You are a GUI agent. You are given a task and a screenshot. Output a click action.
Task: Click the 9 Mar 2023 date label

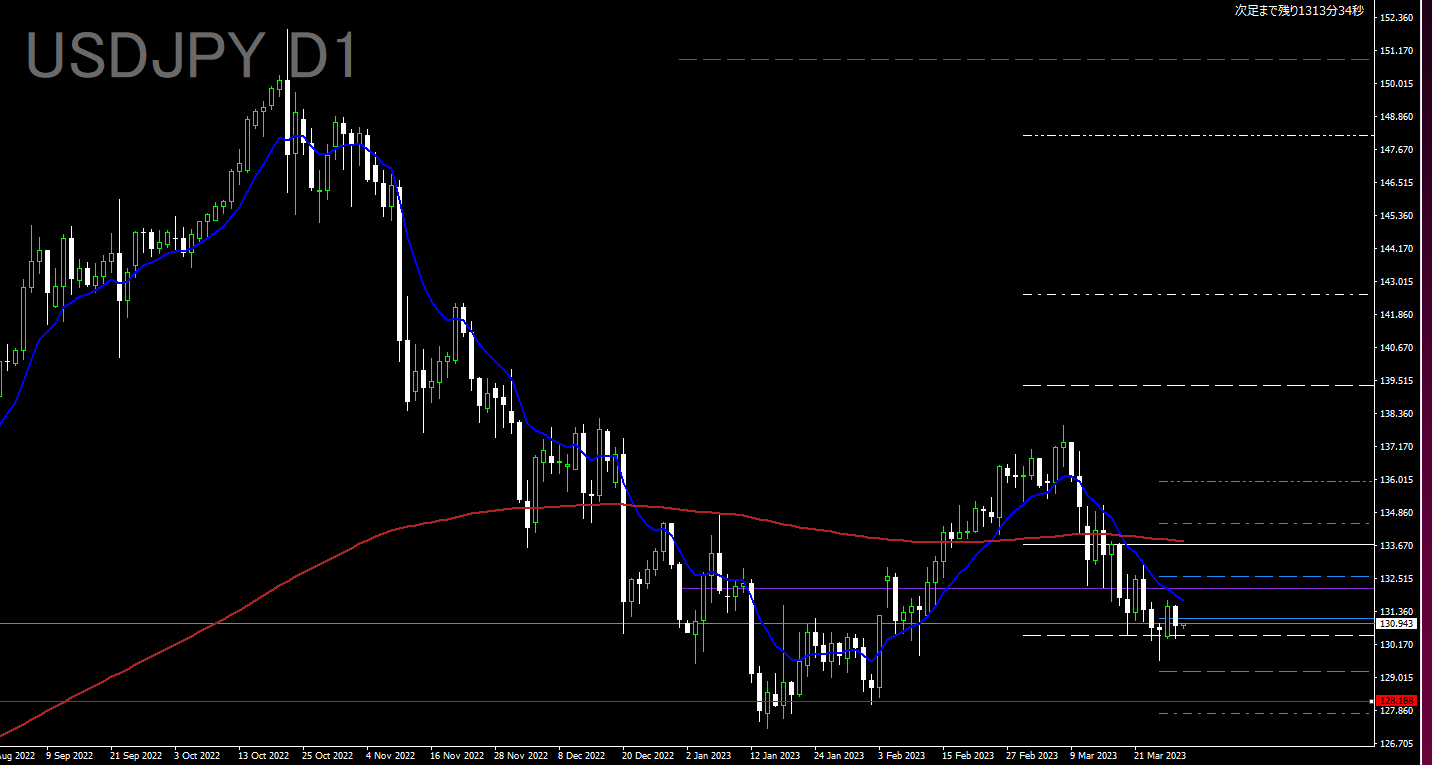click(x=1094, y=757)
